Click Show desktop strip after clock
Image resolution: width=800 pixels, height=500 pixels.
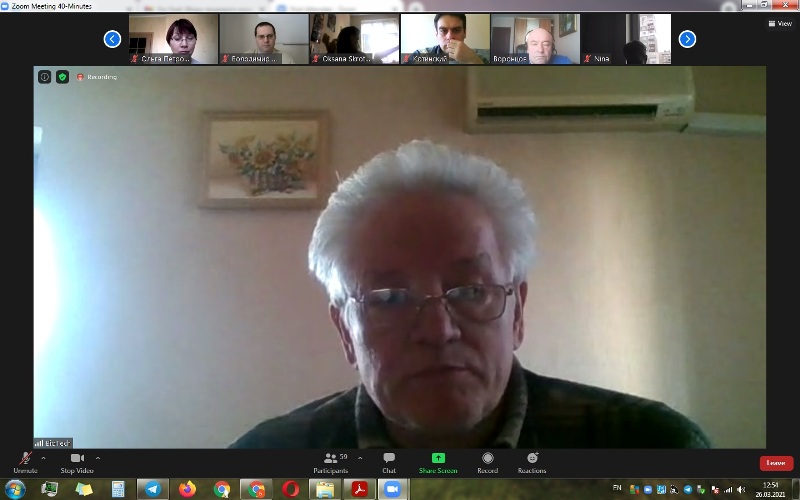pyautogui.click(x=796, y=490)
